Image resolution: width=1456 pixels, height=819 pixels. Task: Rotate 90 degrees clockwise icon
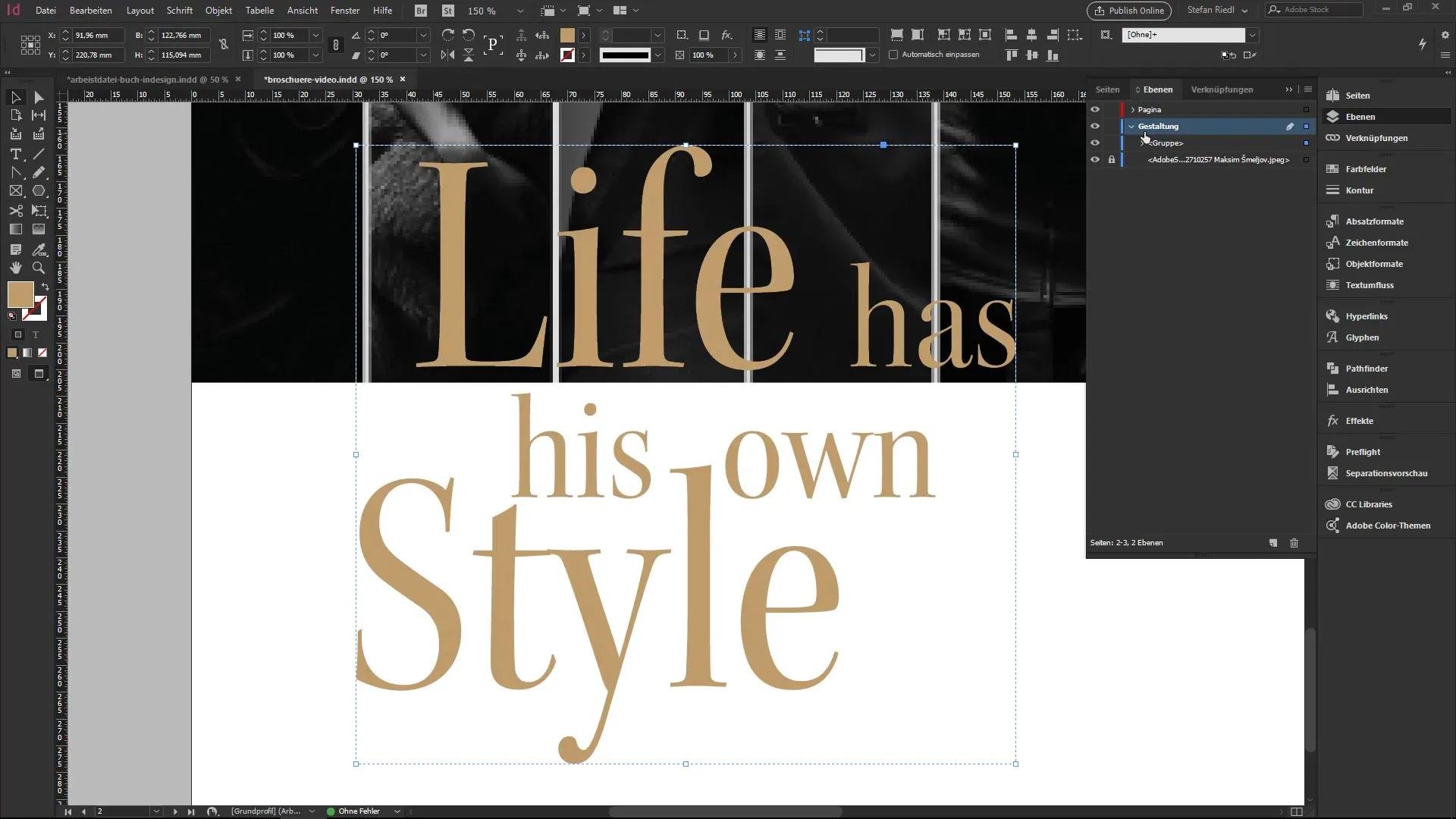448,35
